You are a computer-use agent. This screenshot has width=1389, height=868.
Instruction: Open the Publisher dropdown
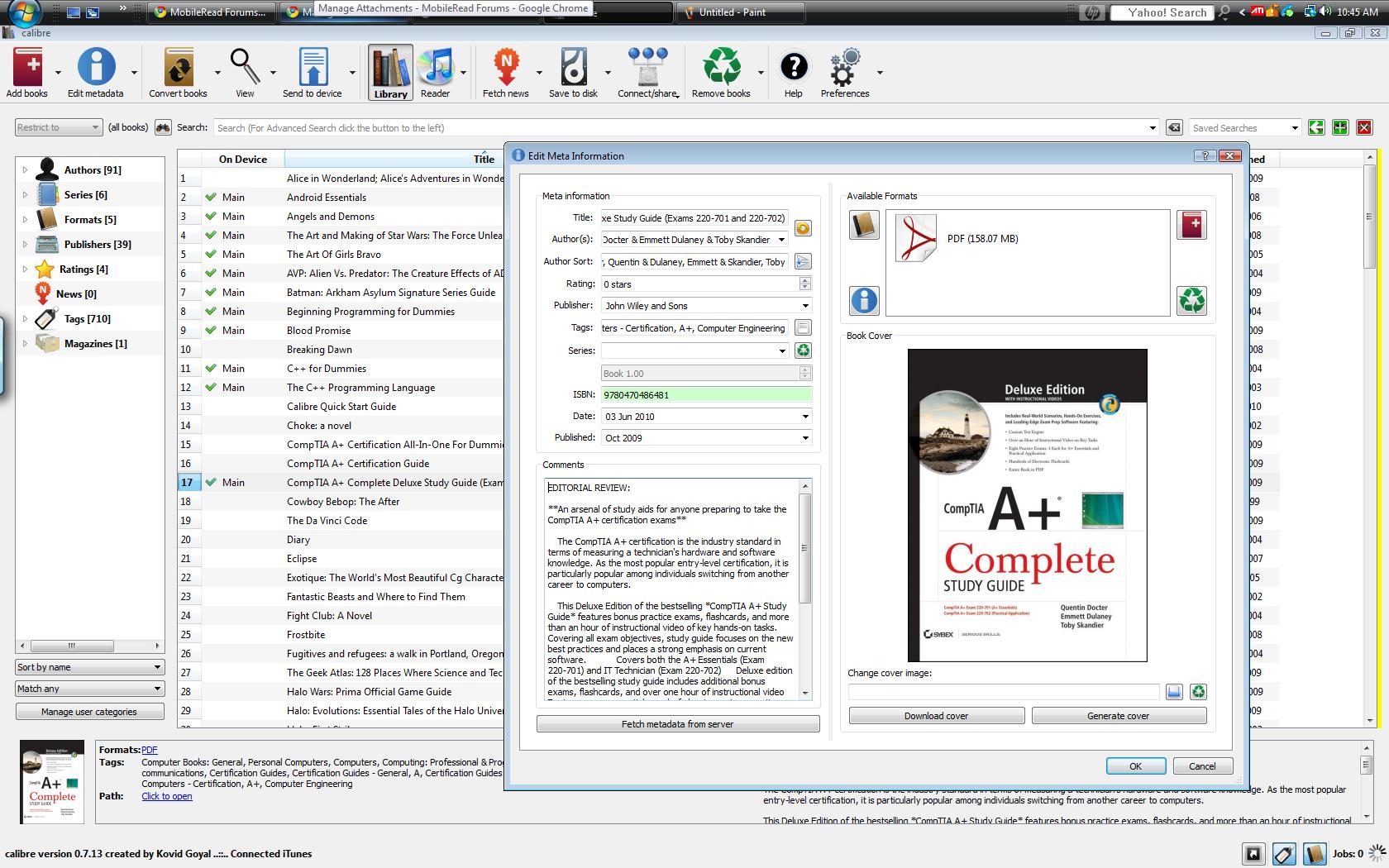[805, 306]
